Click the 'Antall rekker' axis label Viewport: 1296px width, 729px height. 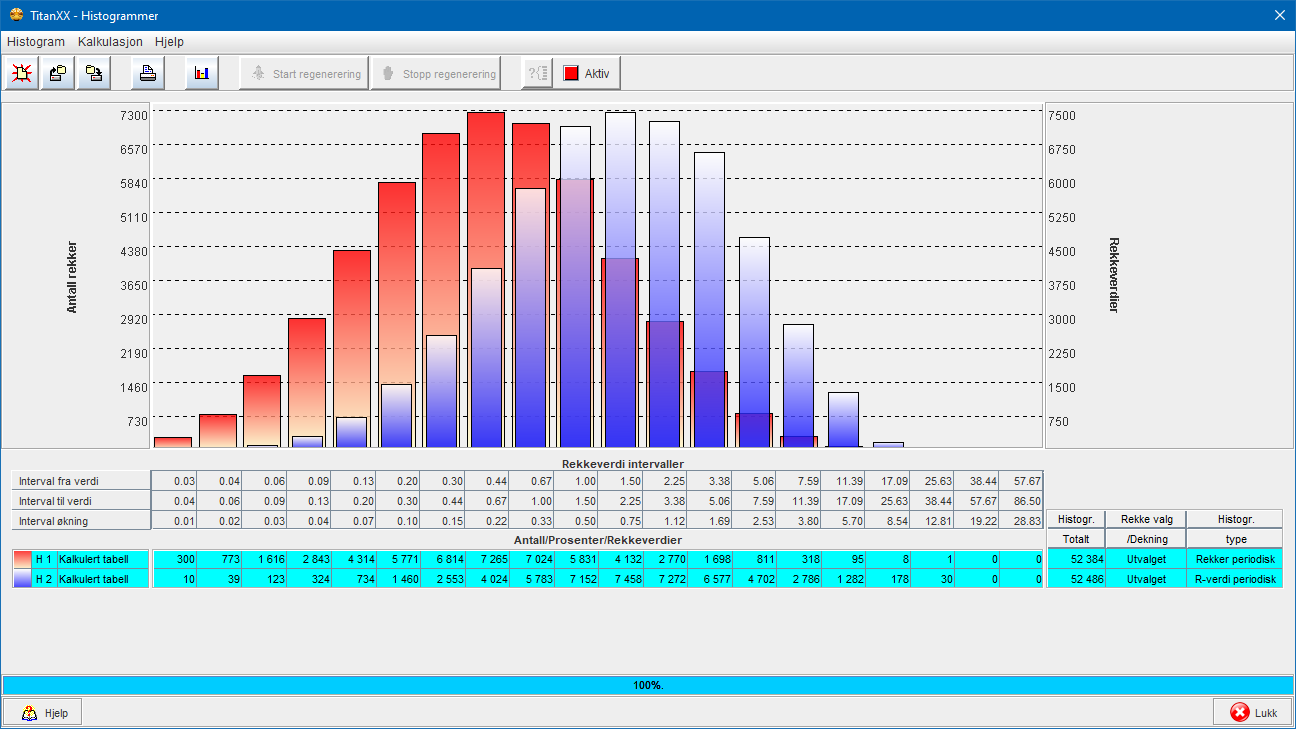tap(72, 278)
